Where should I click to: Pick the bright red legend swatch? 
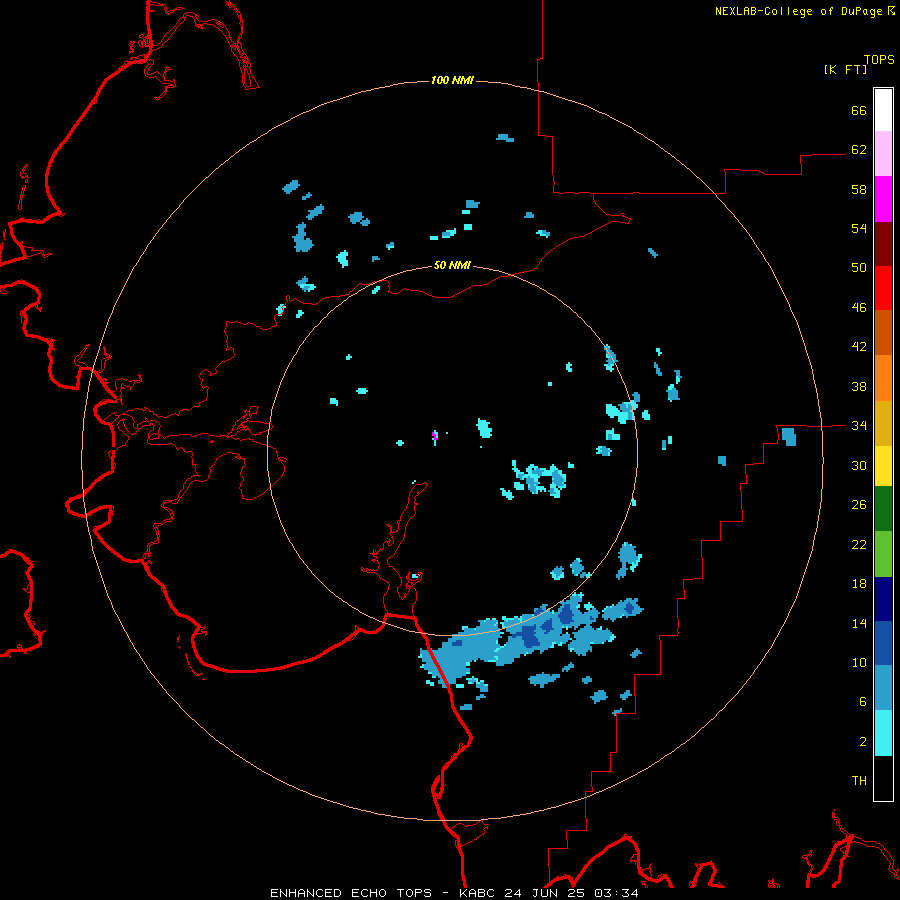883,288
